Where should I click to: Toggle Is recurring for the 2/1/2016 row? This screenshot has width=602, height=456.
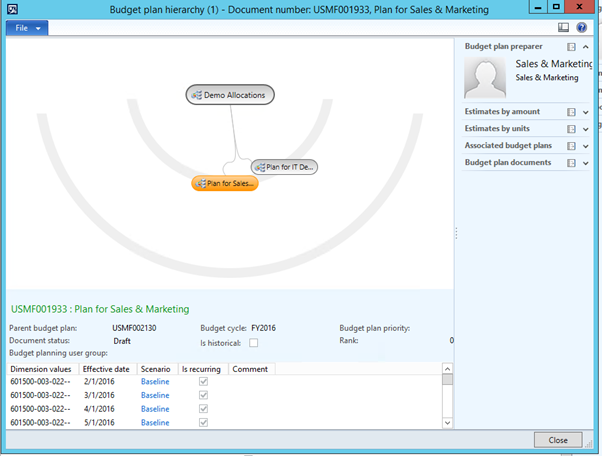point(204,382)
